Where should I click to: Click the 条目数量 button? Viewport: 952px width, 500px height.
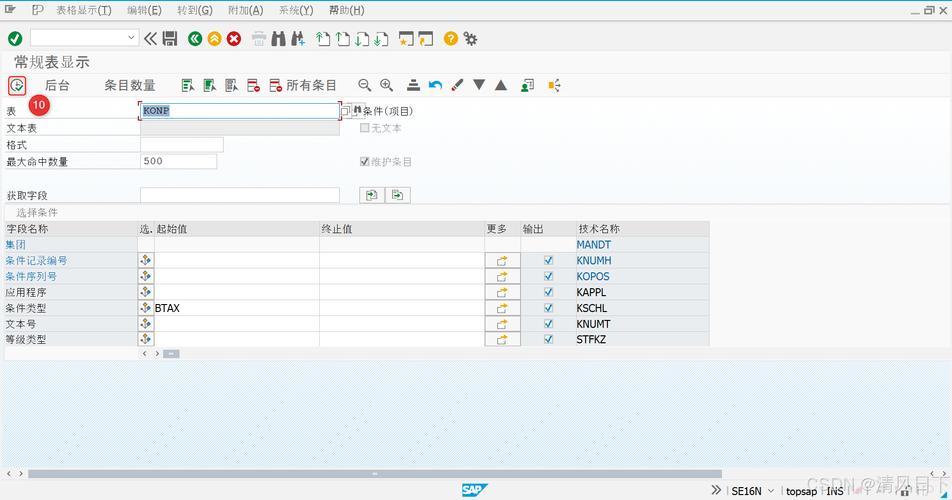point(130,85)
